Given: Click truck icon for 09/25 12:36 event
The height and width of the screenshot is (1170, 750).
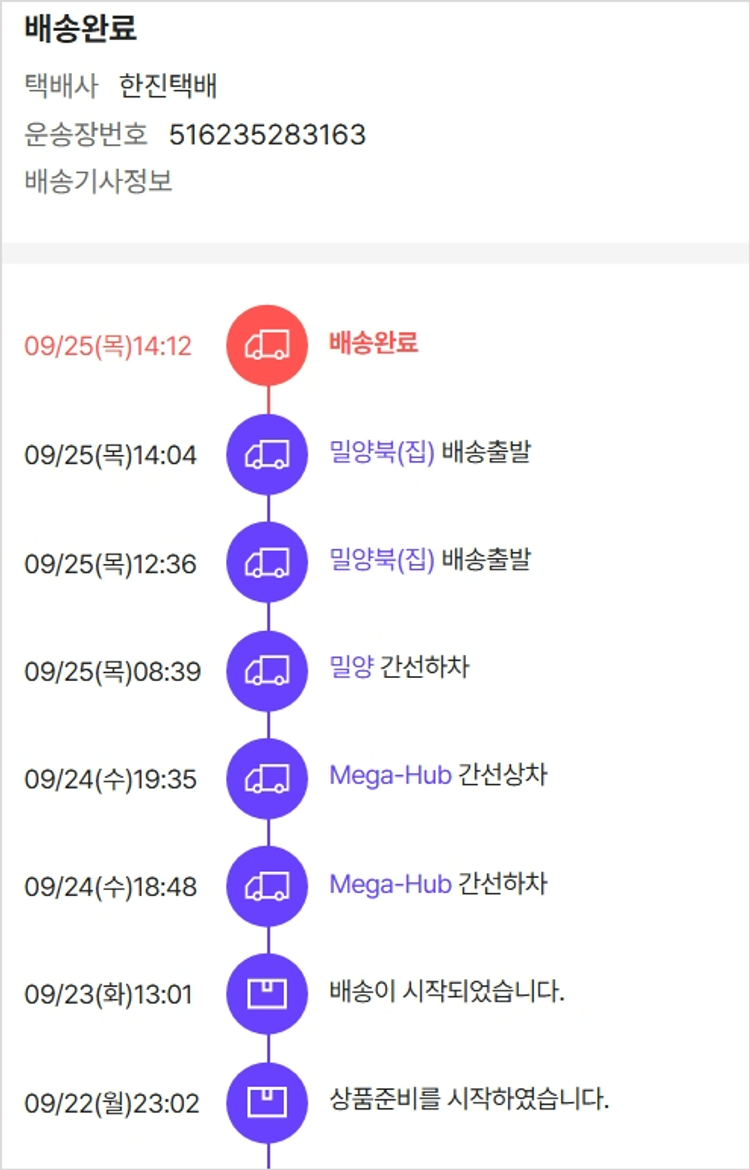Looking at the screenshot, I should point(267,562).
